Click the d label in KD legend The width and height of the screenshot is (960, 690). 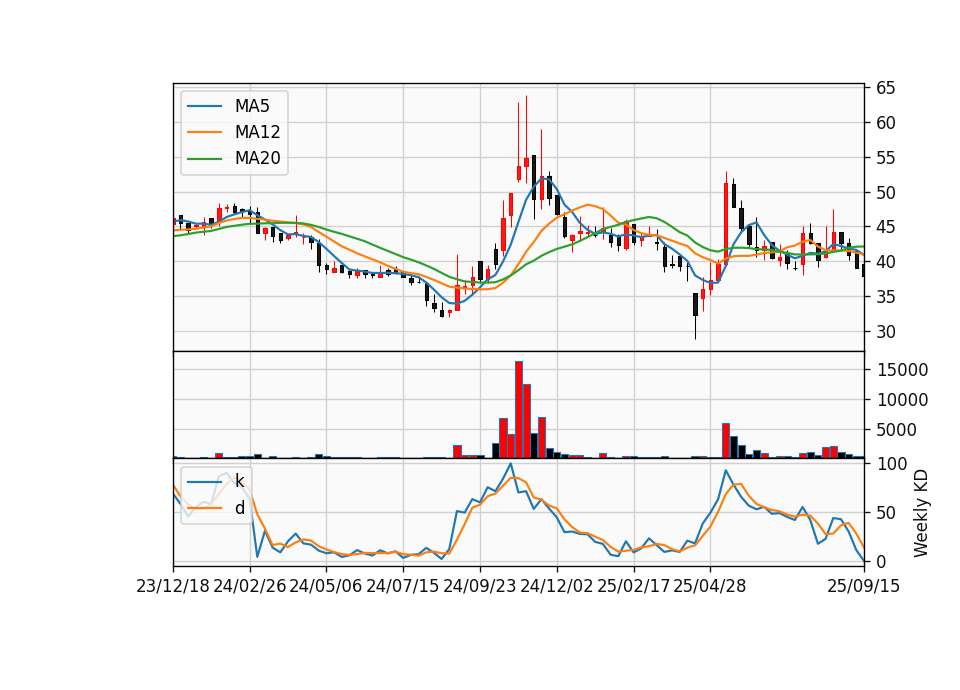pos(239,508)
